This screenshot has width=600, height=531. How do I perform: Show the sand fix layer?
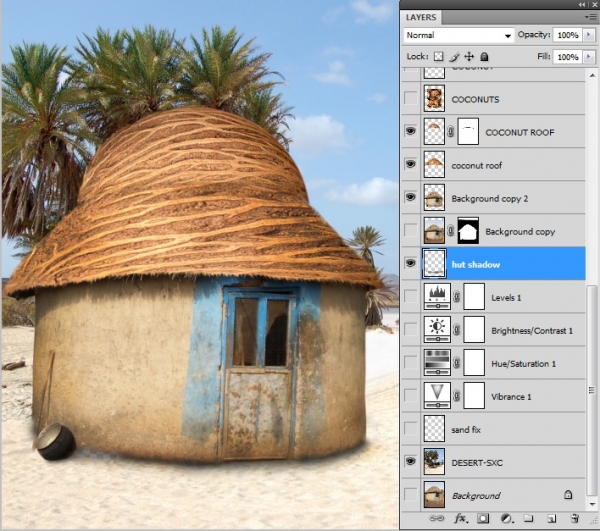411,428
